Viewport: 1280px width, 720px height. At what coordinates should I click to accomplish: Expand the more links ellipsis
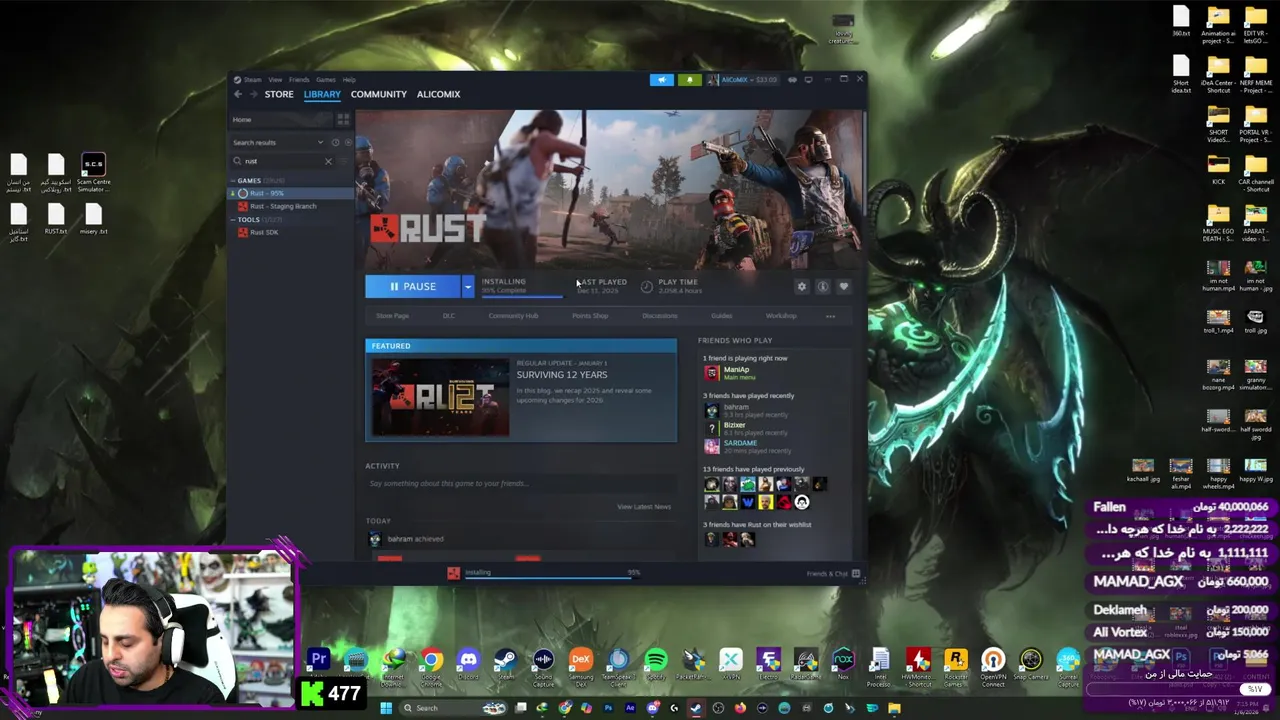830,316
